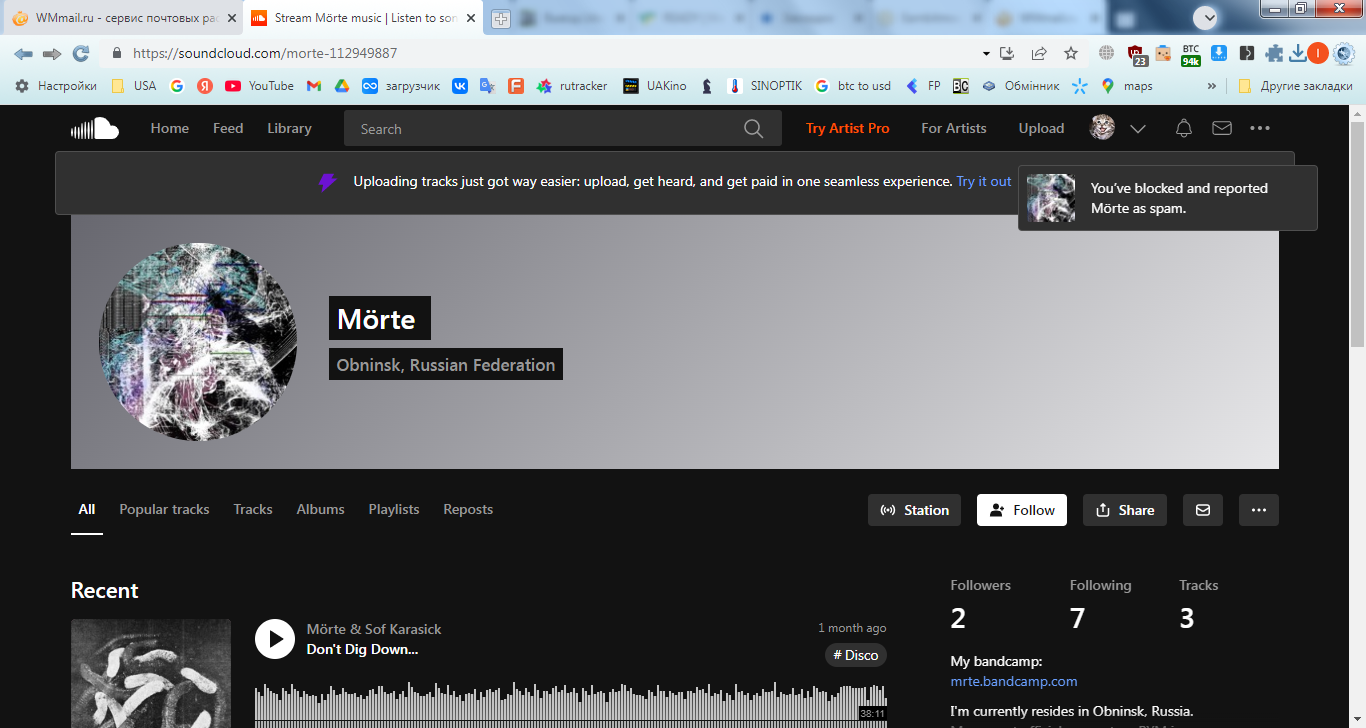Screen dimensions: 1366x728
Task: Click the blue download extension icon
Action: coord(1219,53)
